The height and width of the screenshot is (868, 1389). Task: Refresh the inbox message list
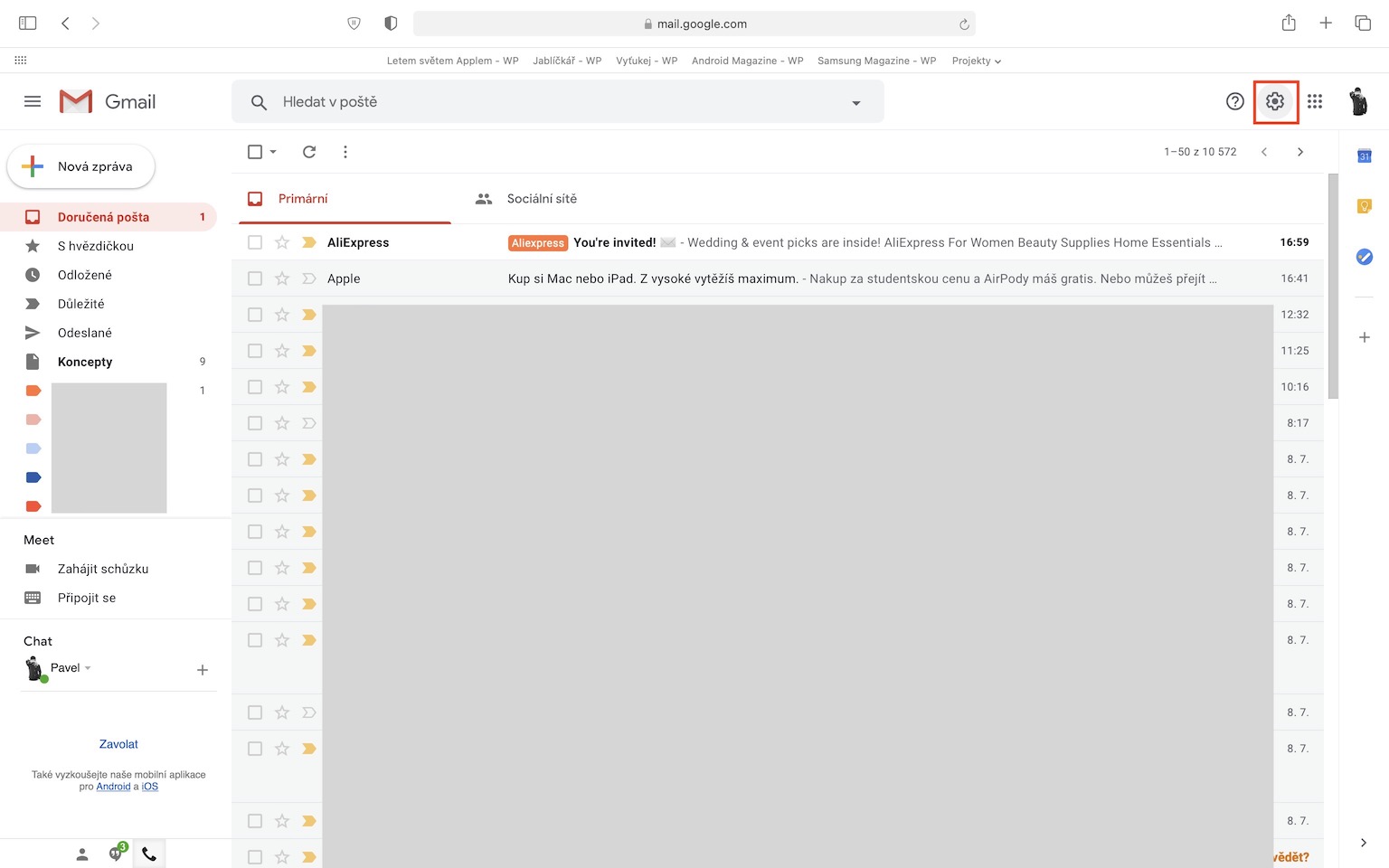309,152
